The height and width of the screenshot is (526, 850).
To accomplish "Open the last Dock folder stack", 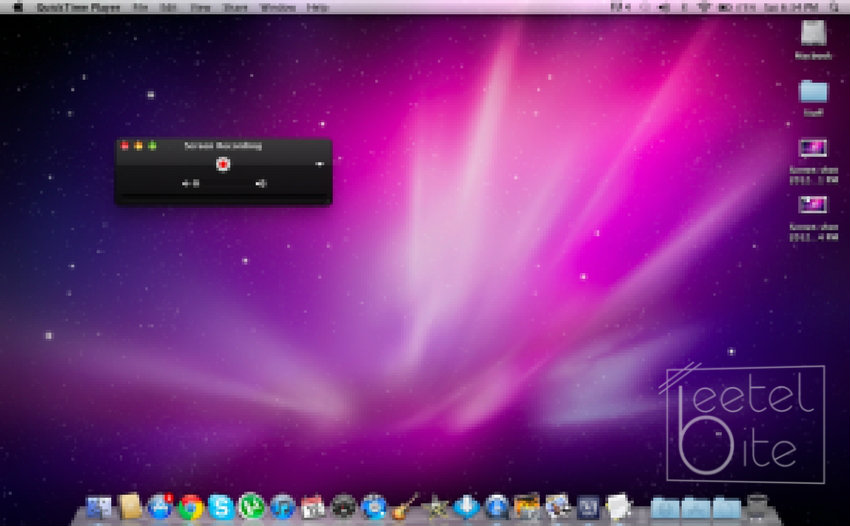I will (726, 508).
